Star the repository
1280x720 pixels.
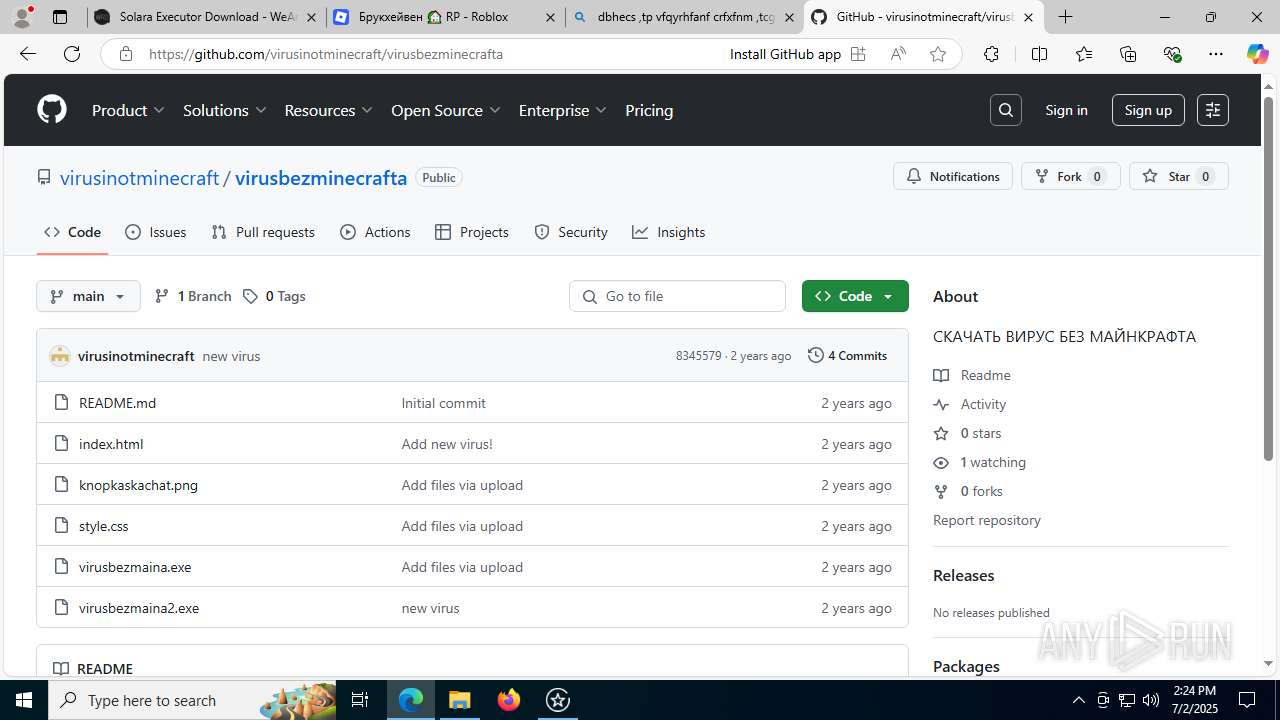[x=1179, y=176]
